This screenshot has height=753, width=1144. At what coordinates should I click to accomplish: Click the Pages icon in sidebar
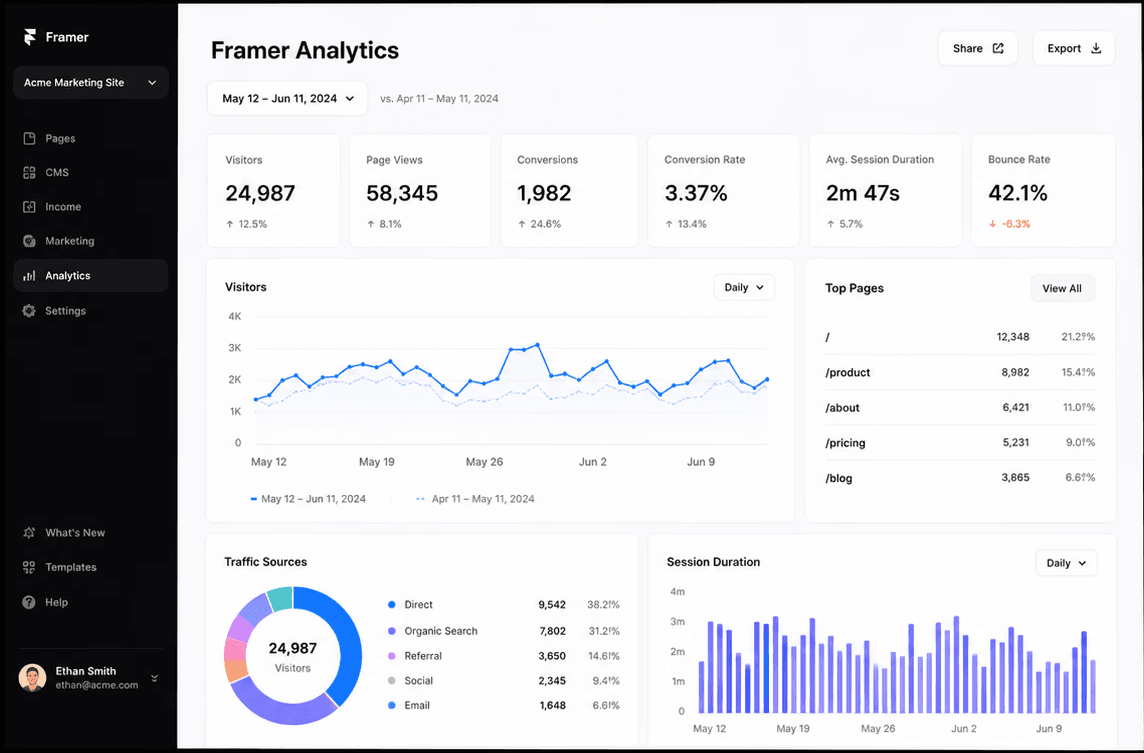[29, 139]
